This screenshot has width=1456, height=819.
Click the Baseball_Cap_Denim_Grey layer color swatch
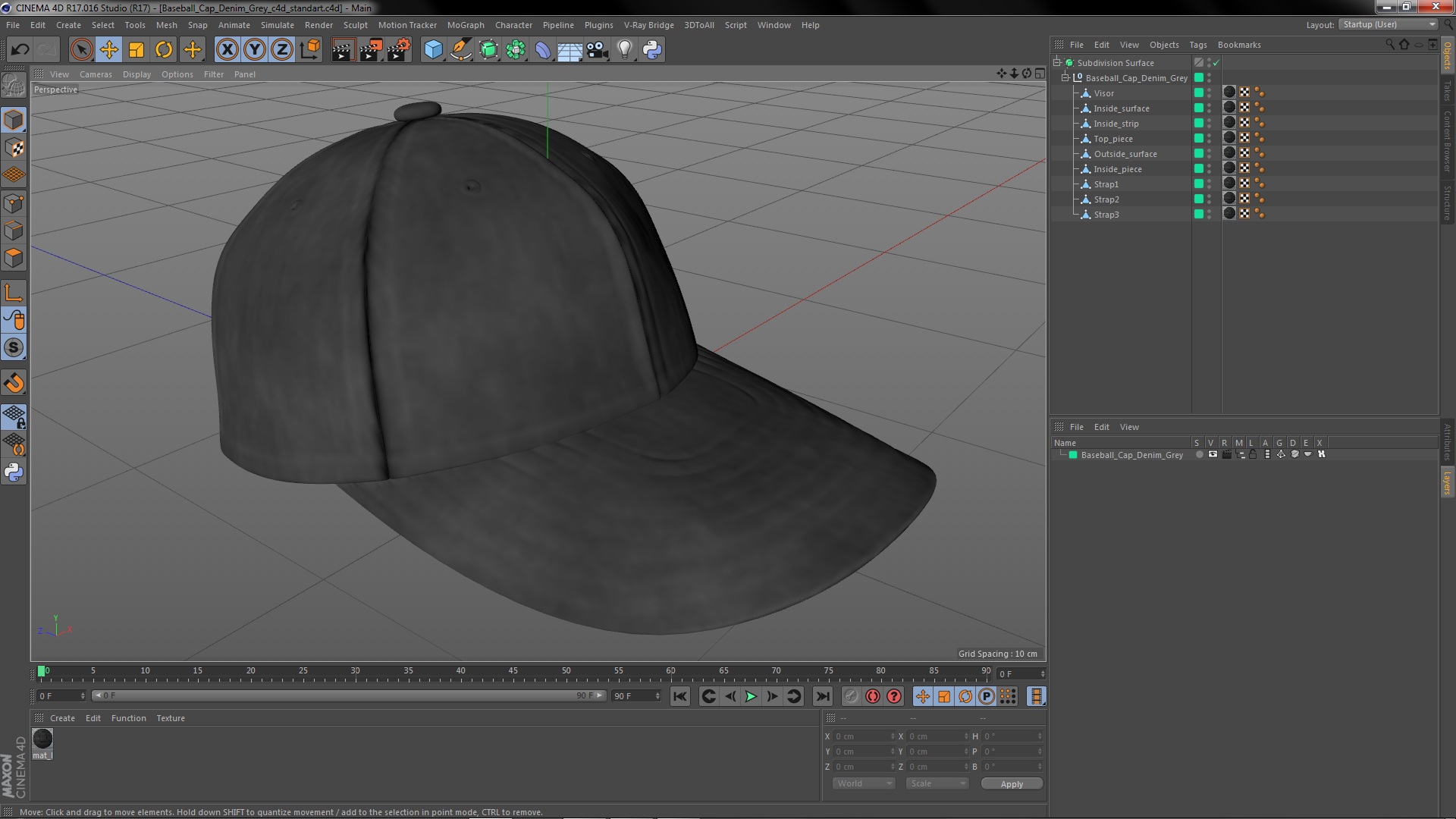[1073, 455]
